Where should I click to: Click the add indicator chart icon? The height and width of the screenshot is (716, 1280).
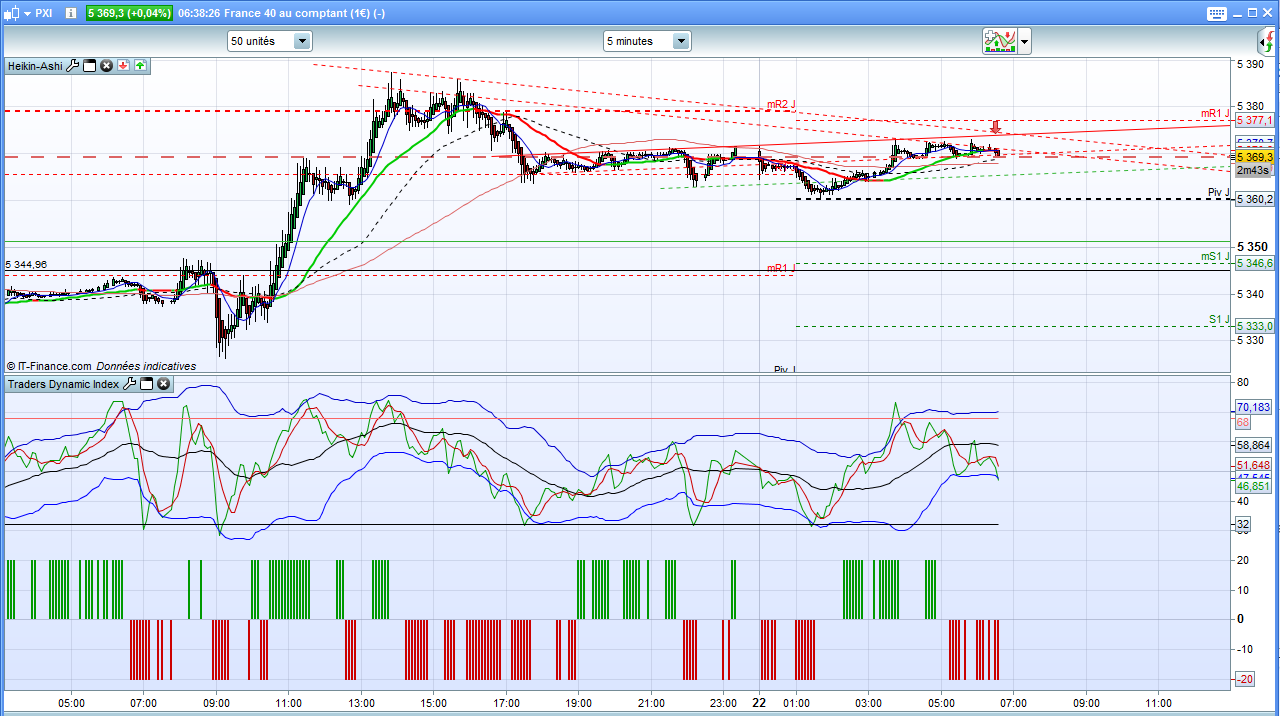(999, 41)
